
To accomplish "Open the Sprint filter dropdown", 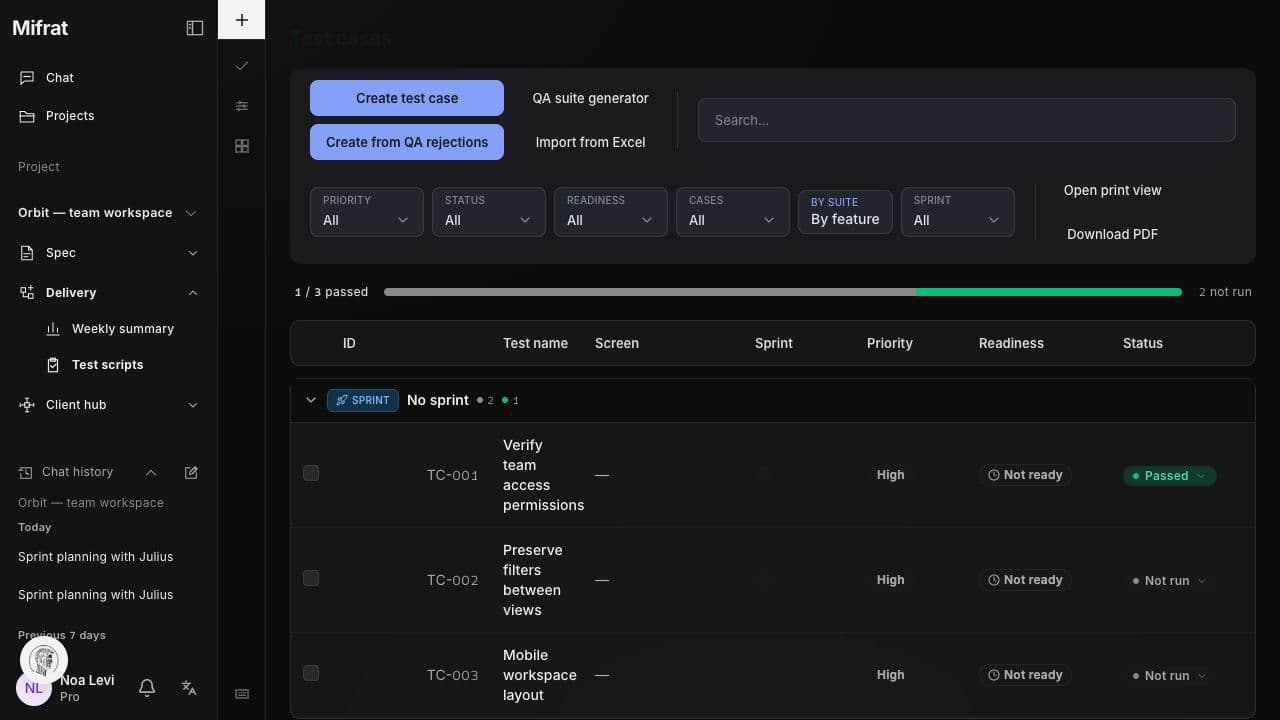I will 958,212.
